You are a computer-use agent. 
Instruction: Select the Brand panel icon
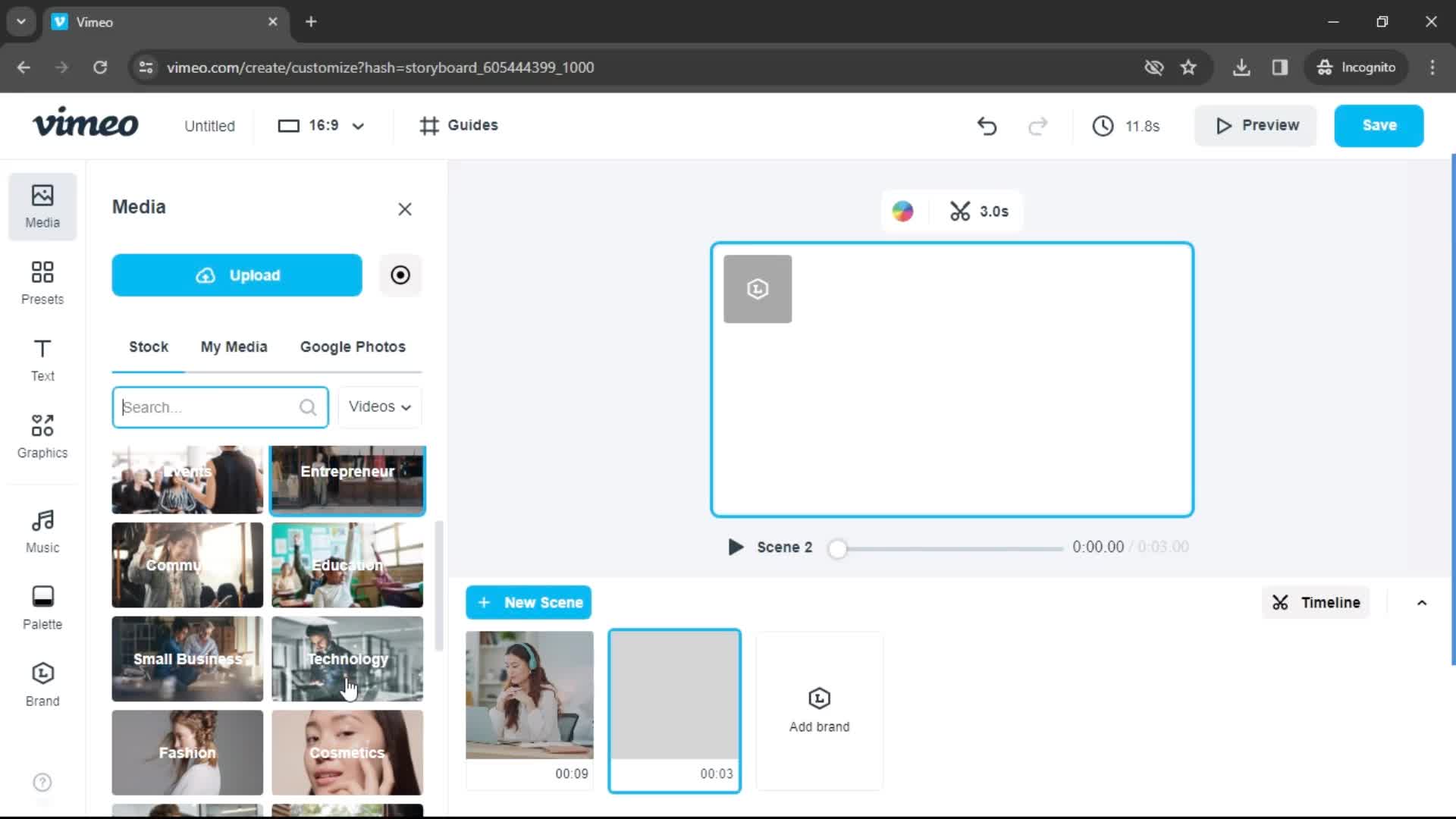(x=42, y=682)
